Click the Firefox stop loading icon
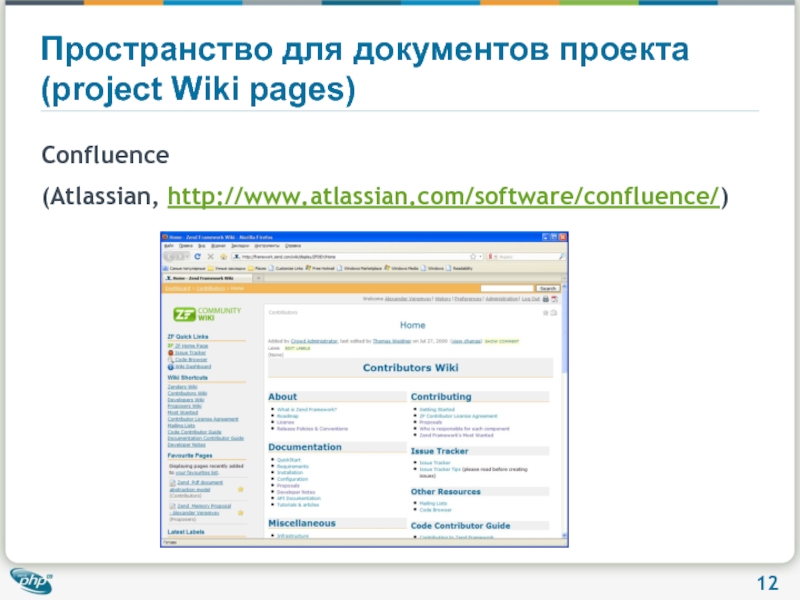 point(209,257)
